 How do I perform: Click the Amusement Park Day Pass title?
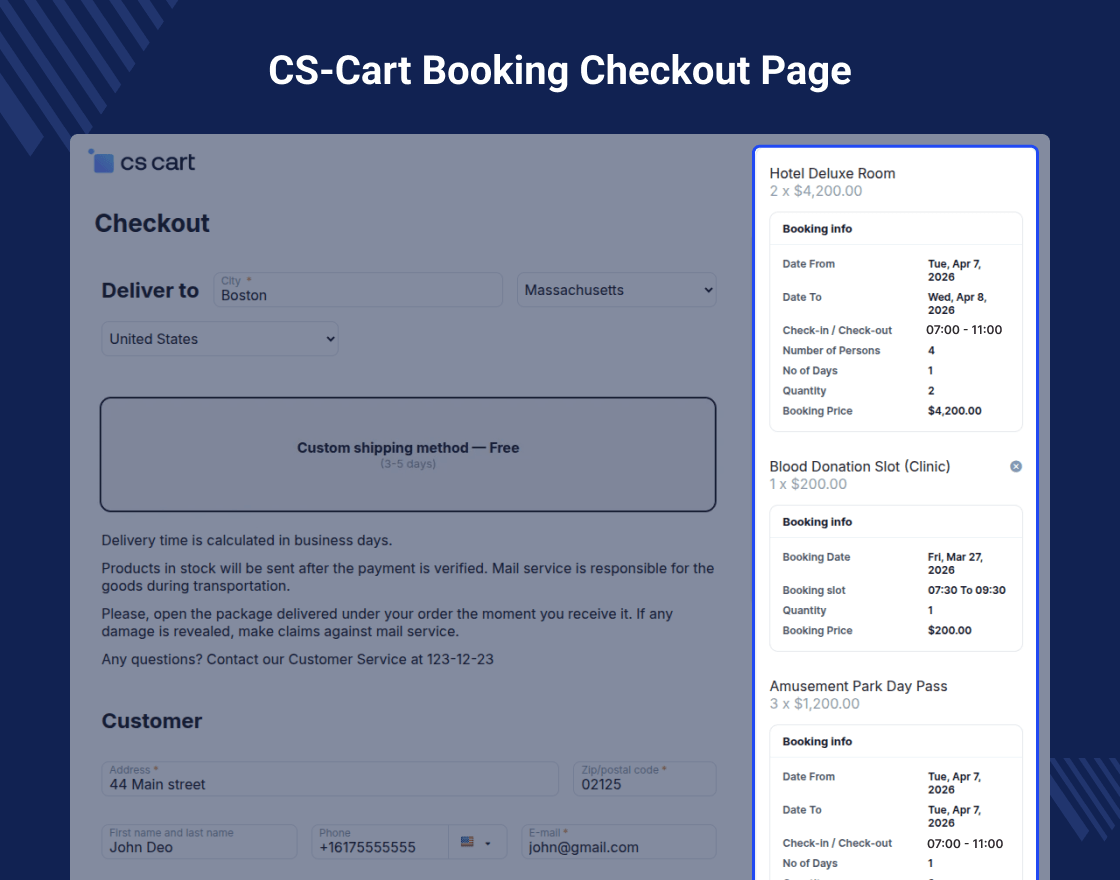click(858, 686)
